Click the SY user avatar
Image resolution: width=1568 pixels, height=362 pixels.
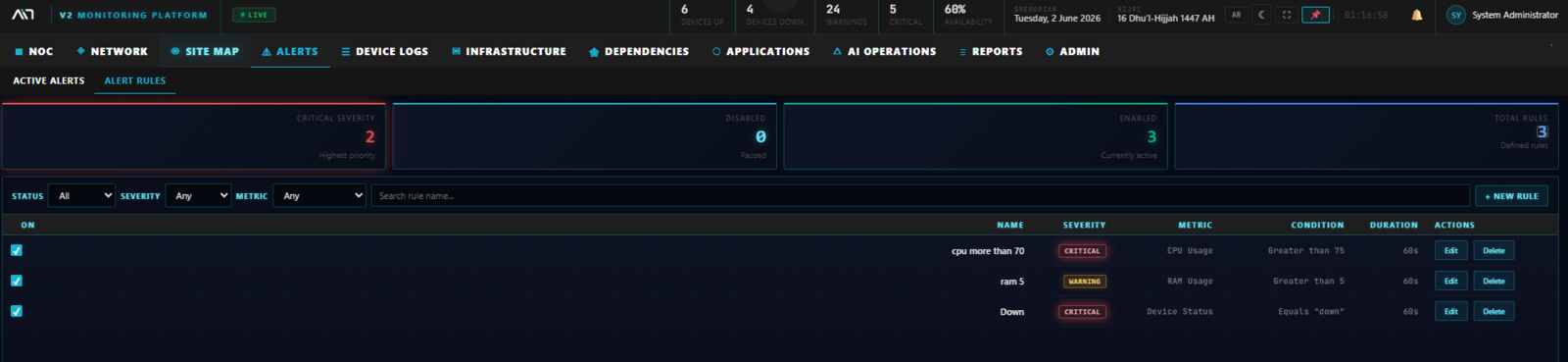[x=1456, y=15]
